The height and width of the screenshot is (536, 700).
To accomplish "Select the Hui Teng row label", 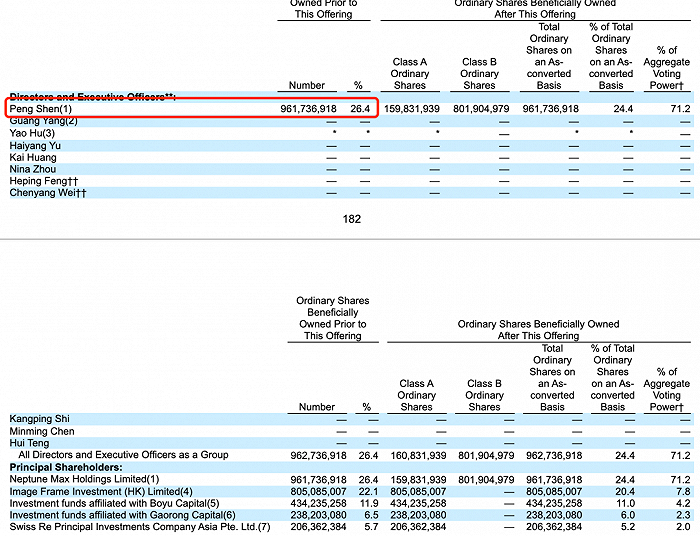I will (32, 443).
